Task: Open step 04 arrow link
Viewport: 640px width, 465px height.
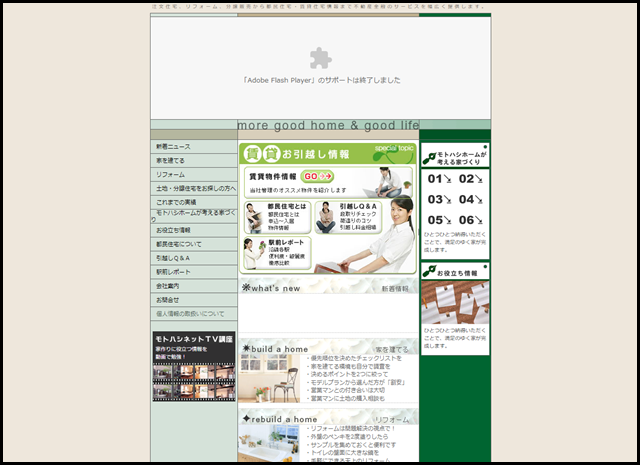Action: point(471,199)
